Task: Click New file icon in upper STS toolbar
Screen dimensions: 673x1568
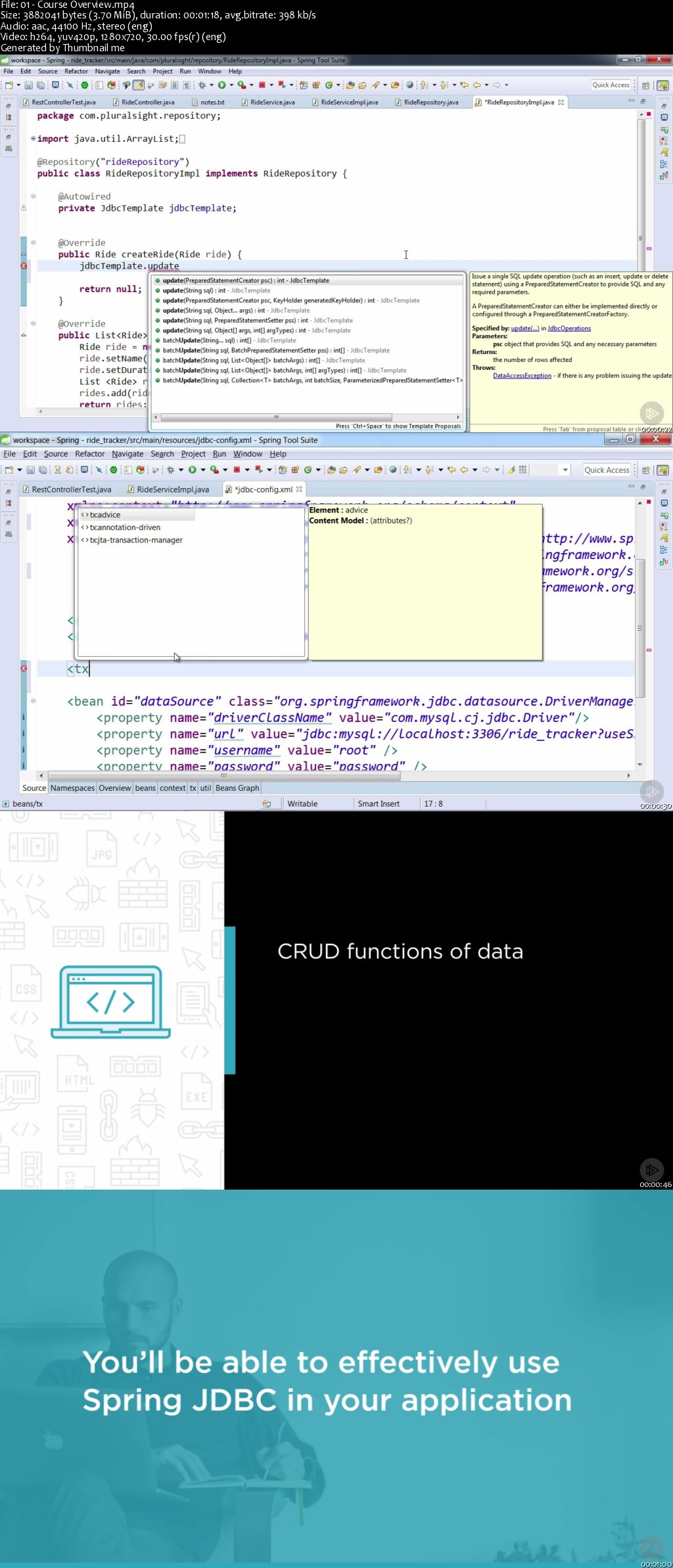Action: tap(9, 85)
